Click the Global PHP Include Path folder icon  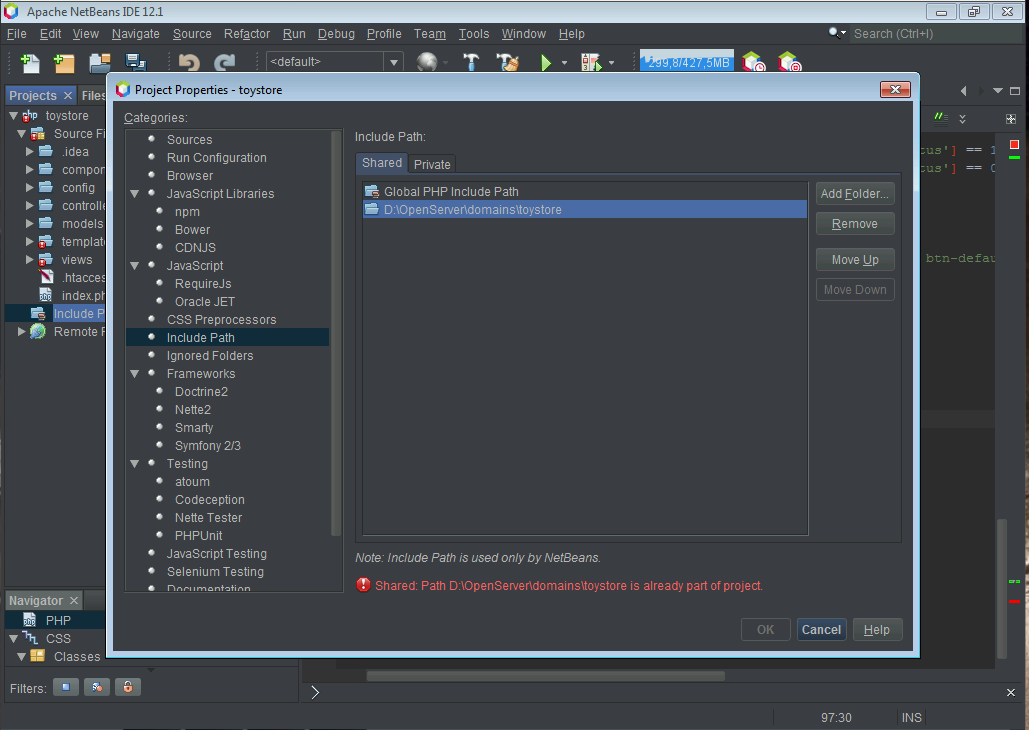(372, 192)
